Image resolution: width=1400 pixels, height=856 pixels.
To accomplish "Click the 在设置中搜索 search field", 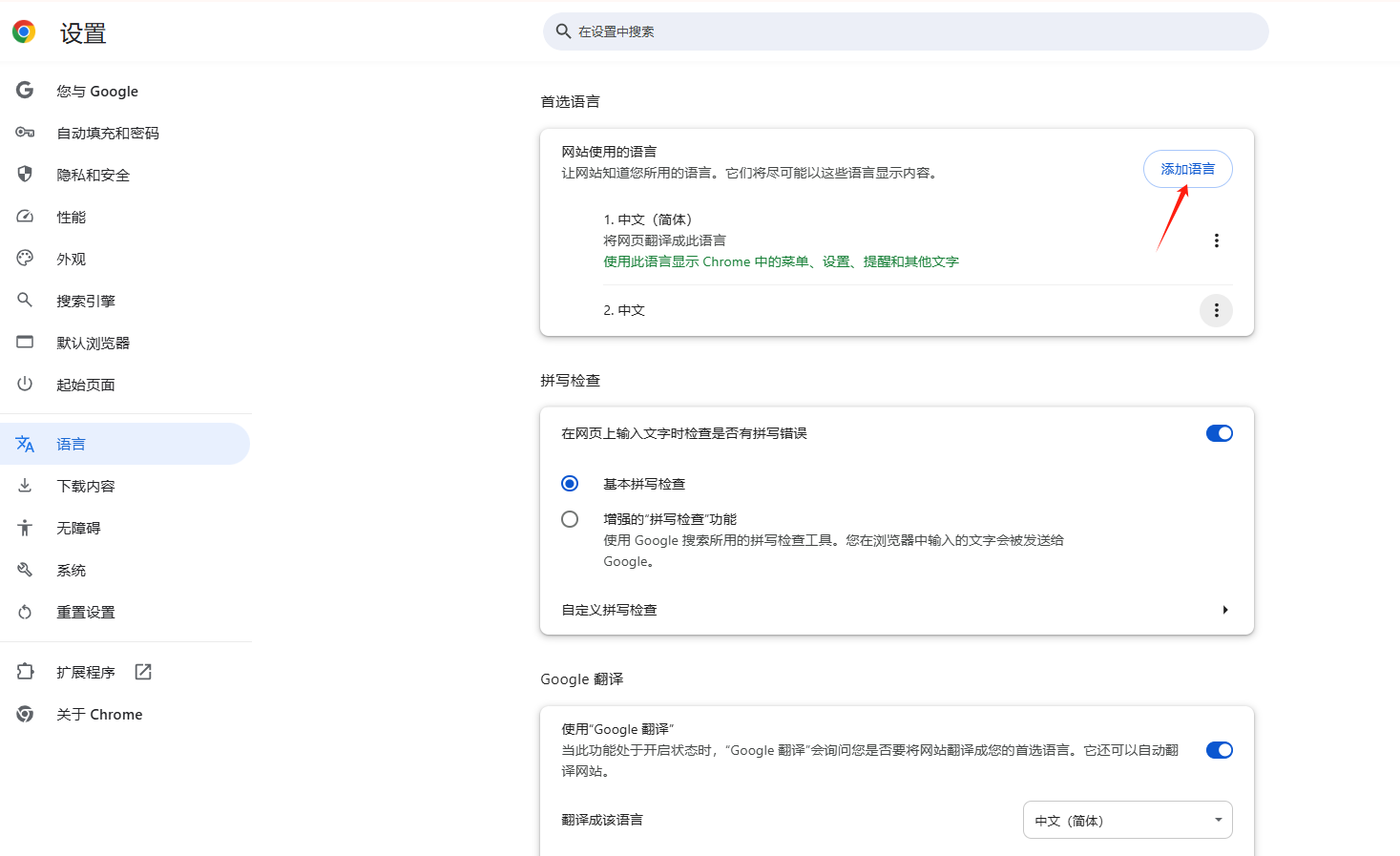I will coord(906,31).
